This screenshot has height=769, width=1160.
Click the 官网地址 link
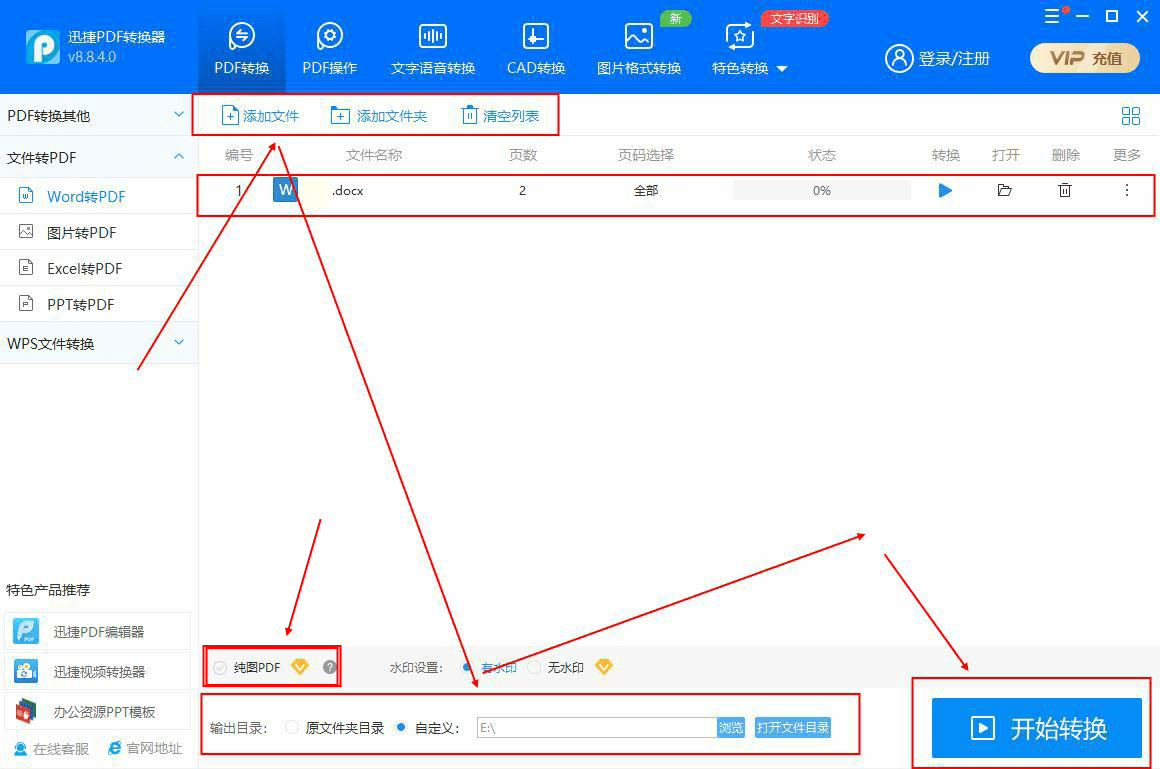click(145, 748)
